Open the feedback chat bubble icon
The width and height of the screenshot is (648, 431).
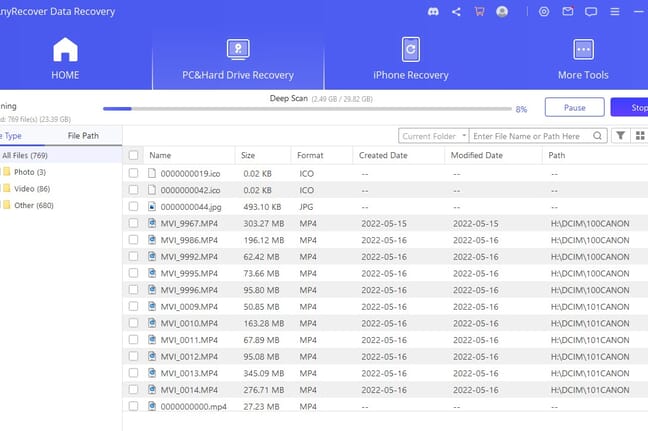591,12
